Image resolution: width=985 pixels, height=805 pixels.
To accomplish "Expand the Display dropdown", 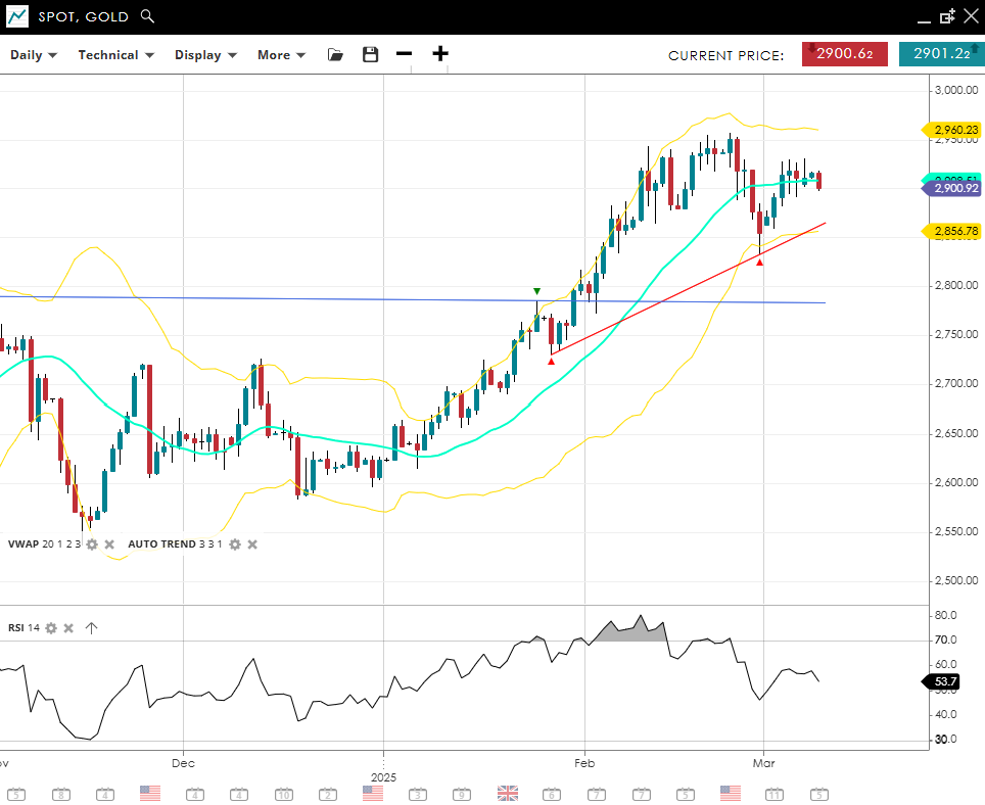I will (x=205, y=55).
